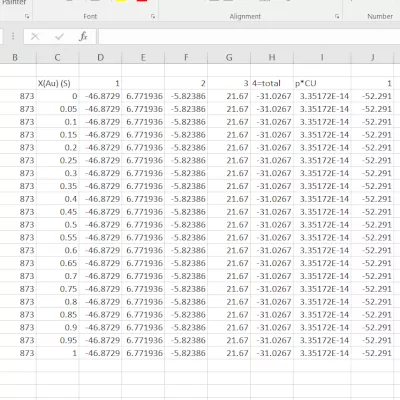Screen dimensions: 400x400
Task: Select the 4=total header cell
Action: [x=272, y=83]
